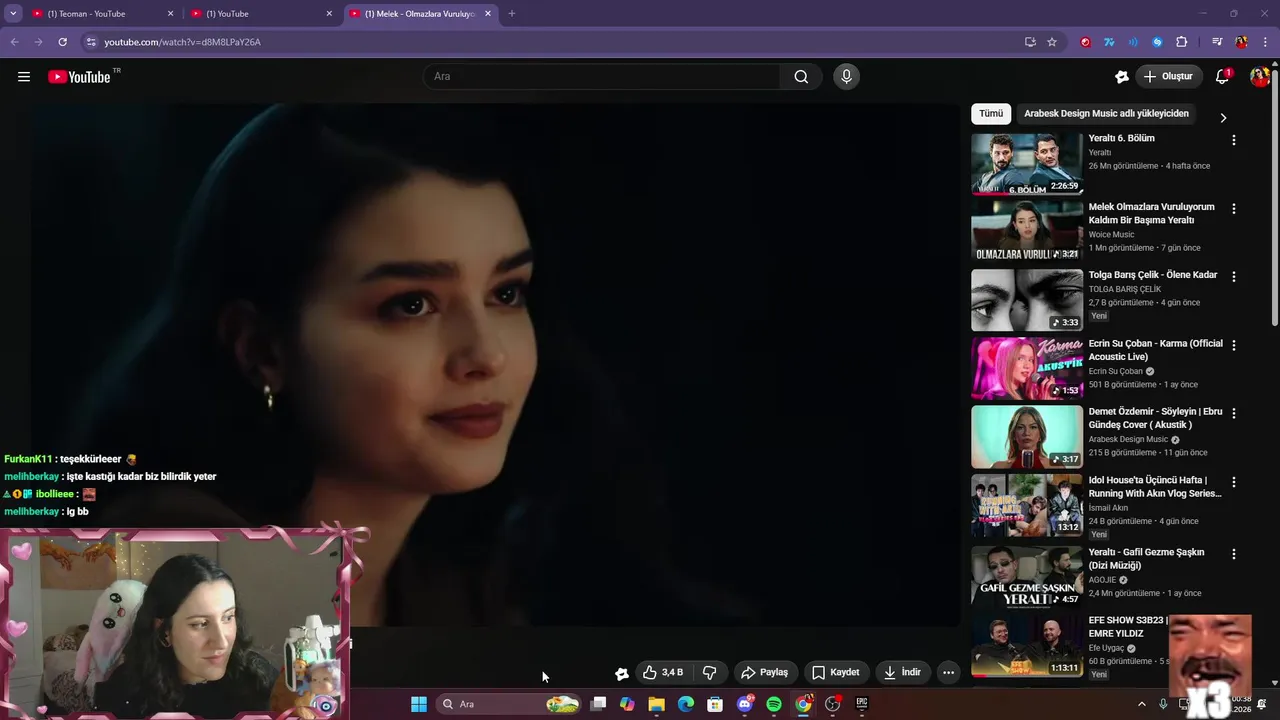Like the video with 3,4 B
Image resolution: width=1280 pixels, height=720 pixels.
click(x=663, y=672)
